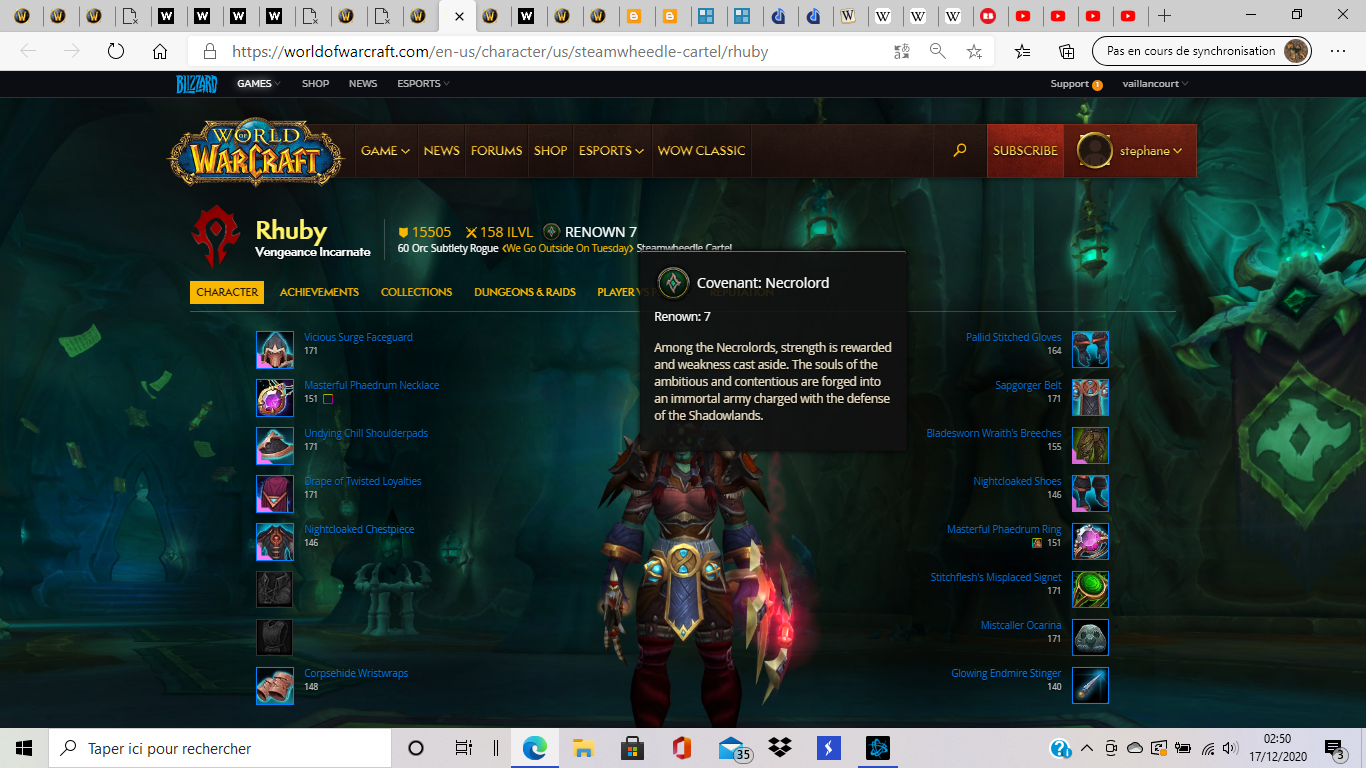
Task: Open the DUNGEONS & RAIDS tab
Action: [525, 292]
